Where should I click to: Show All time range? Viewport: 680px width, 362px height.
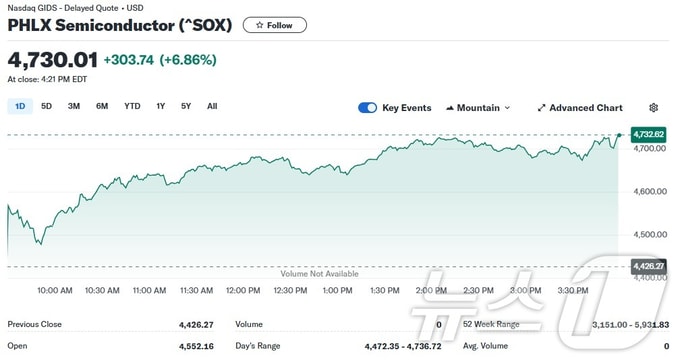click(212, 106)
